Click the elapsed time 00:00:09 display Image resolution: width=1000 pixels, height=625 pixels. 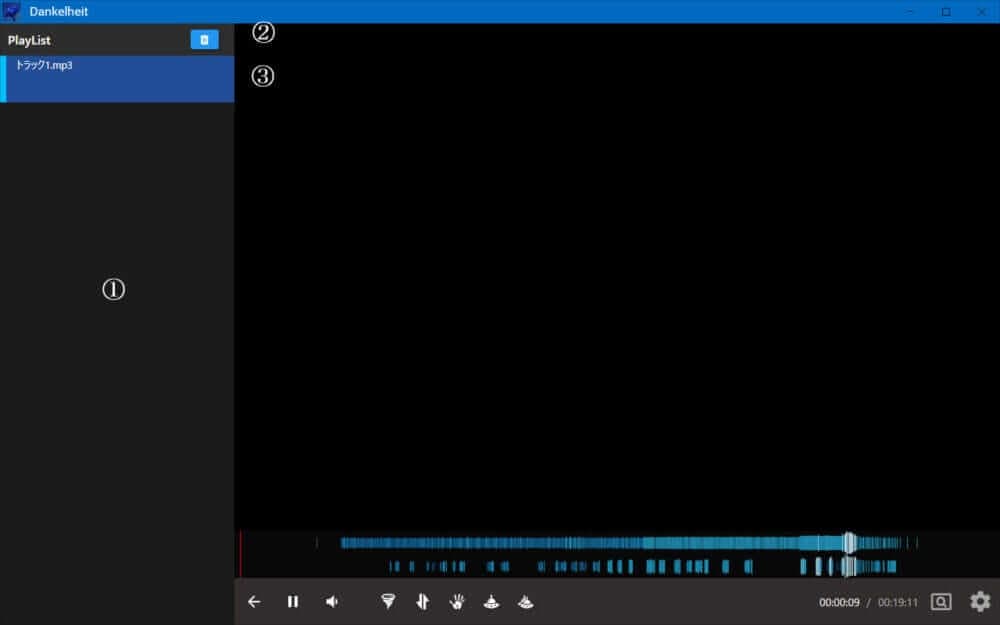[839, 603]
